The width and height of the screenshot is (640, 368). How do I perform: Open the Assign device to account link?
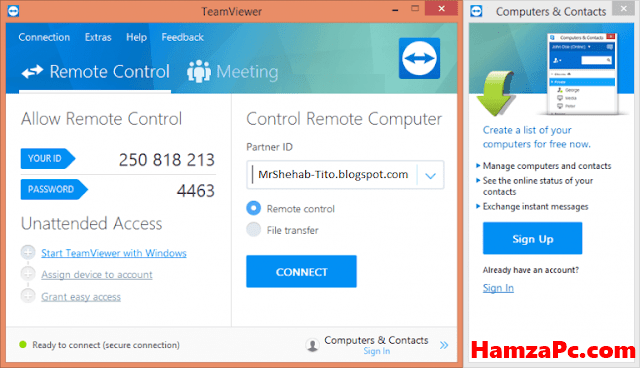coord(97,275)
